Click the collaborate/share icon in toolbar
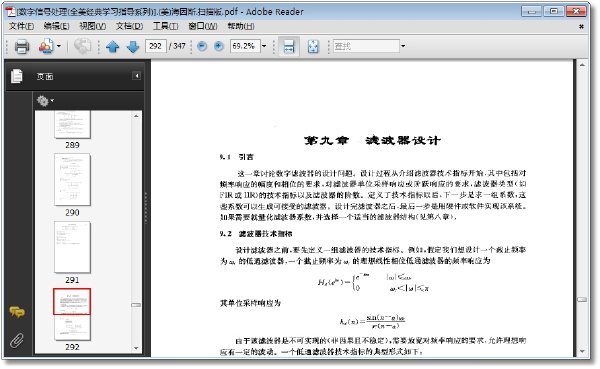 coord(46,47)
